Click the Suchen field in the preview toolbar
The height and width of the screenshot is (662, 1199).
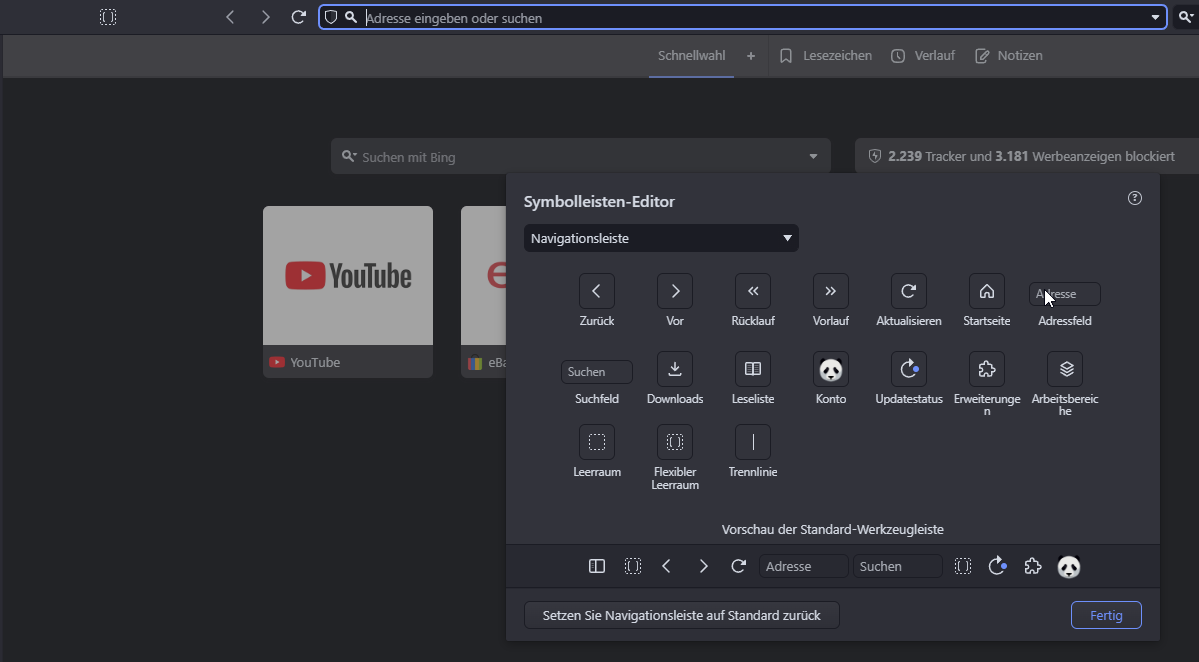(897, 566)
